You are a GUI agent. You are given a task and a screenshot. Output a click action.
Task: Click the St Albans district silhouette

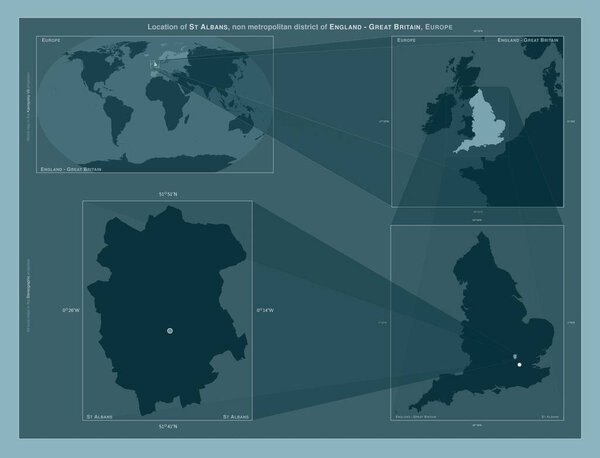[x=165, y=310]
